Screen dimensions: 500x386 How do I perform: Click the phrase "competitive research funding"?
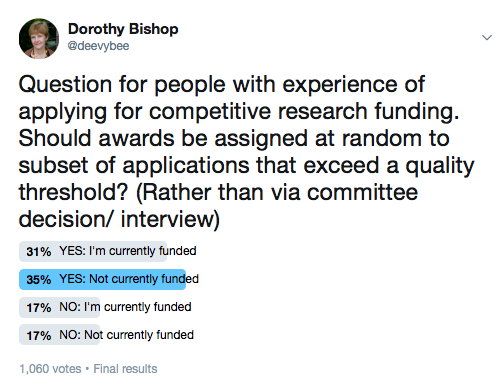(301, 111)
